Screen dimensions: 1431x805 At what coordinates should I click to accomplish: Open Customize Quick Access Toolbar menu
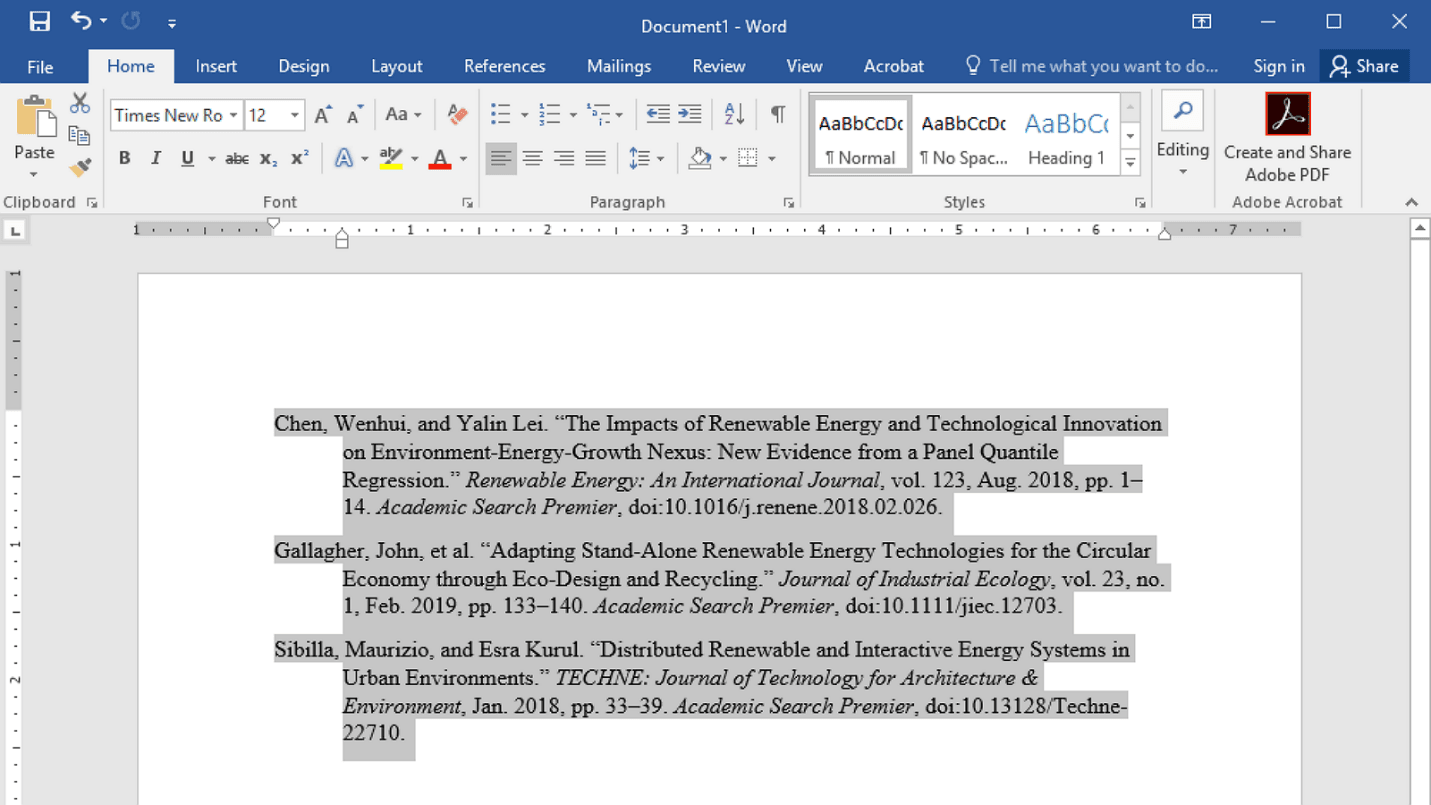(x=172, y=23)
